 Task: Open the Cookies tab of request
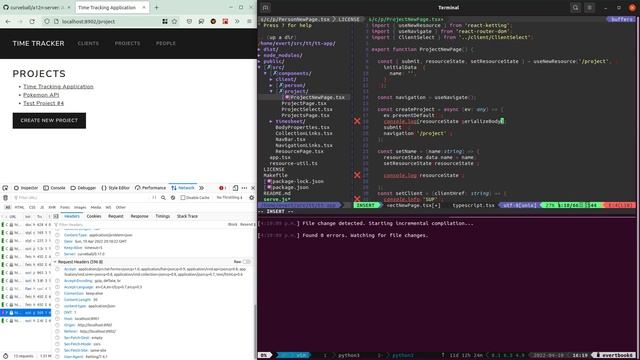coord(94,216)
